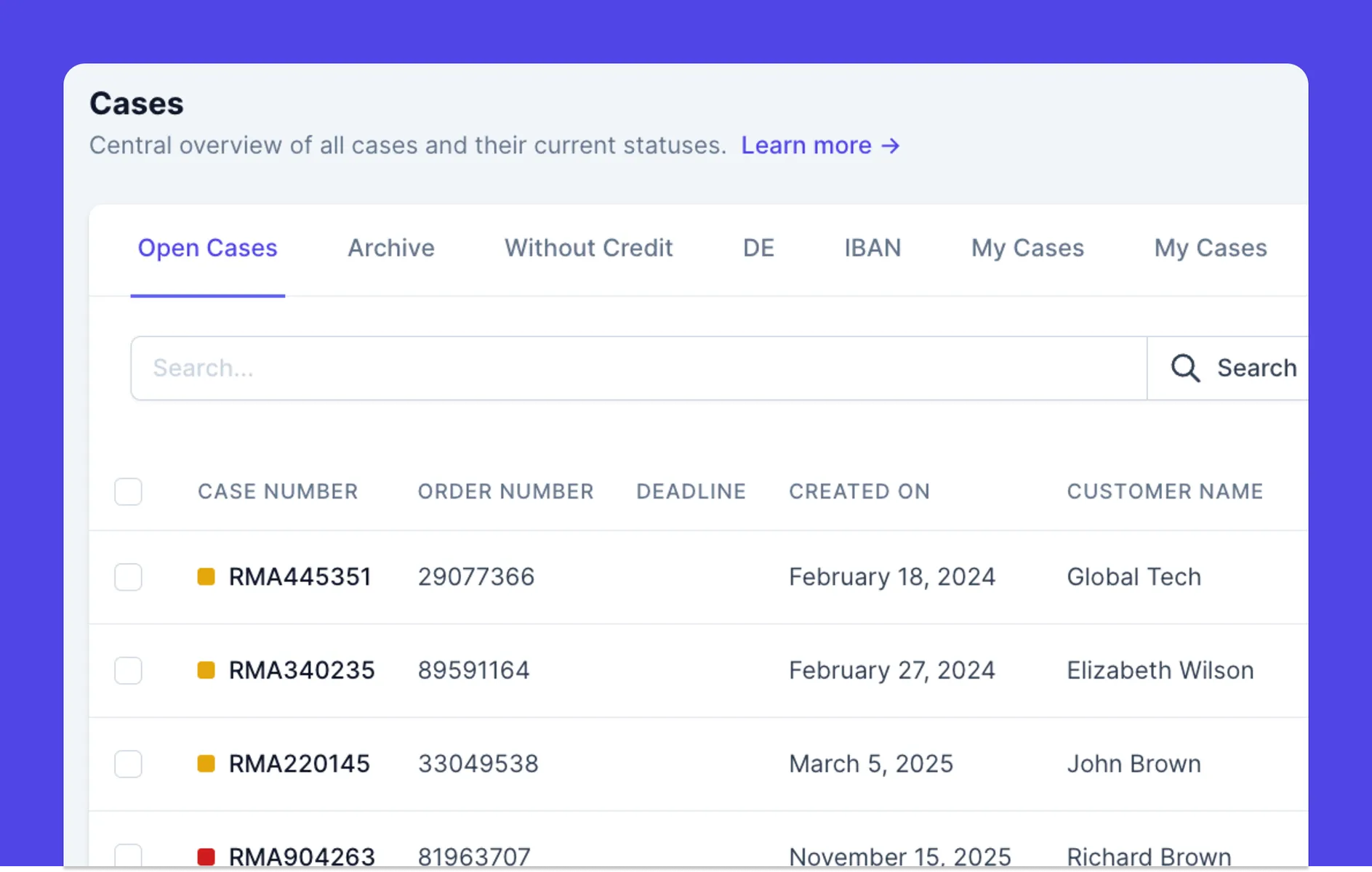Tick the checkbox for case RMA220145

point(128,764)
